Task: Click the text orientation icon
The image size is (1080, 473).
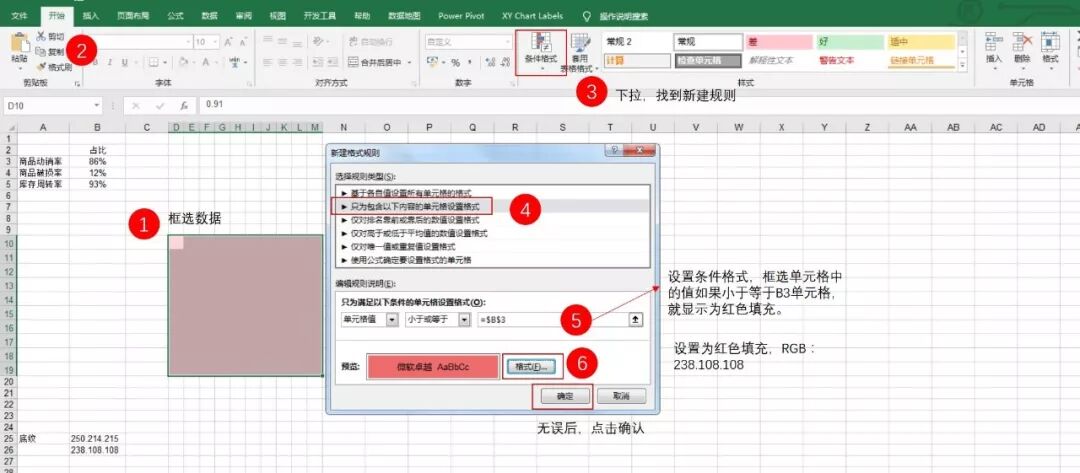Action: tap(318, 42)
